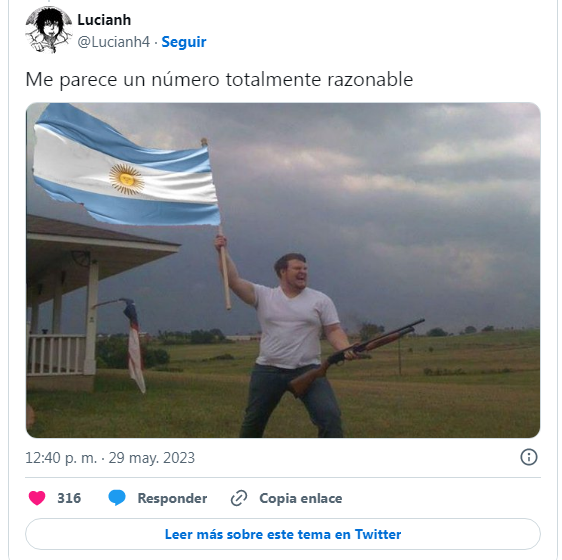Click the Argentine flag in the photo
This screenshot has width=562, height=560.
click(125, 165)
